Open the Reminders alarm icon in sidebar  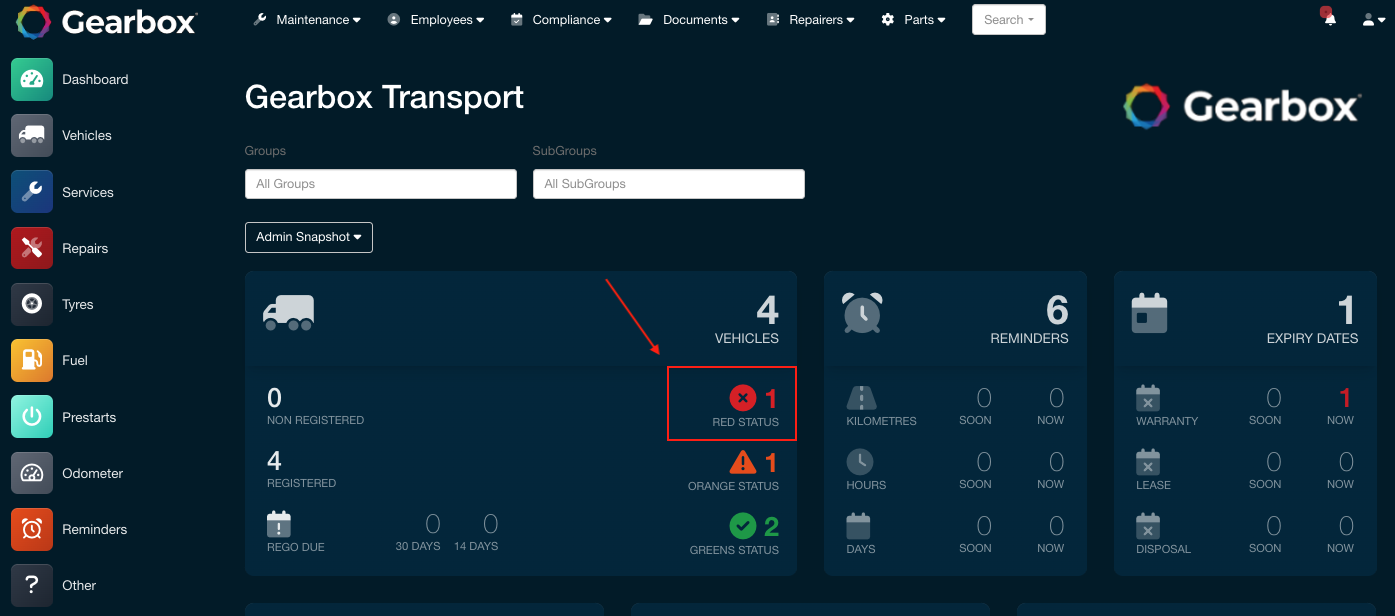click(32, 529)
